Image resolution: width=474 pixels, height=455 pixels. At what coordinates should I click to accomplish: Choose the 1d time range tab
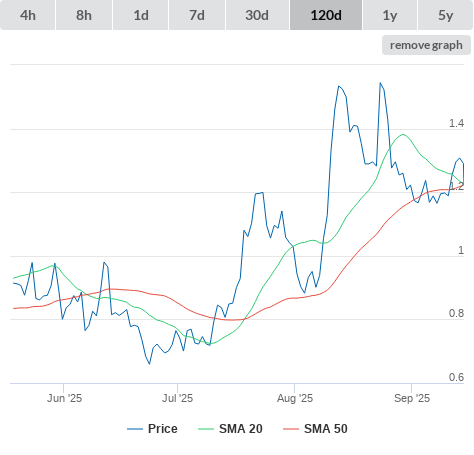[141, 15]
